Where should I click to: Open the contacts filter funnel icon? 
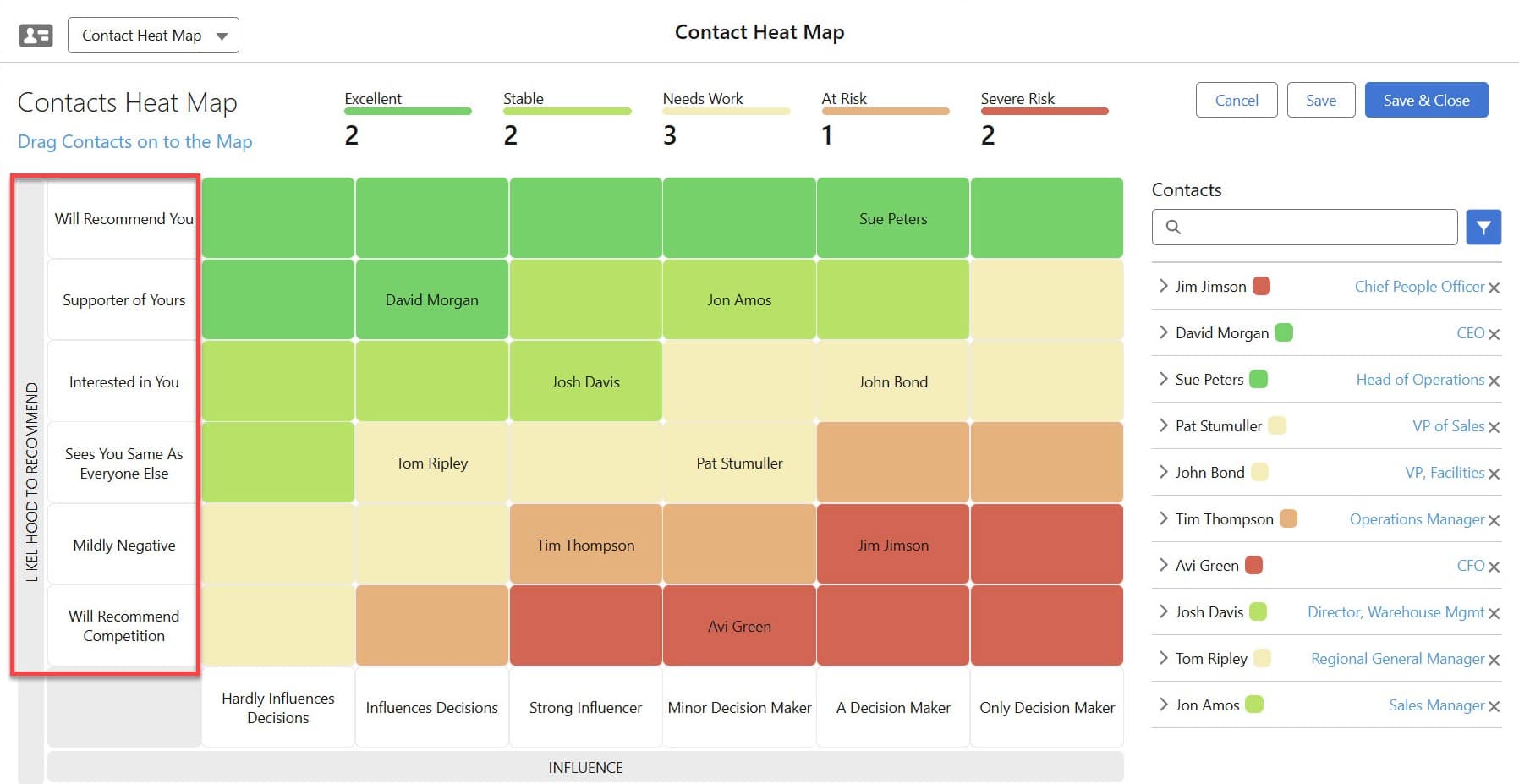(1483, 227)
